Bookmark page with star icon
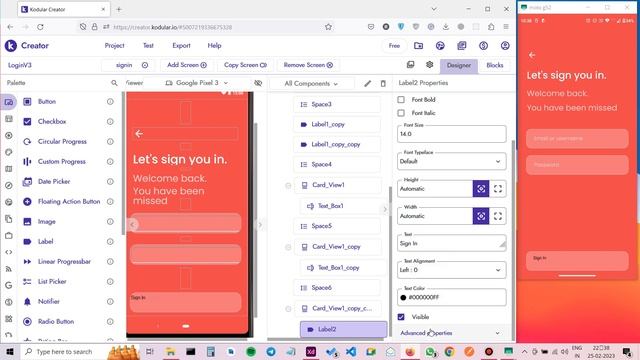This screenshot has height=360, width=640. point(328,27)
